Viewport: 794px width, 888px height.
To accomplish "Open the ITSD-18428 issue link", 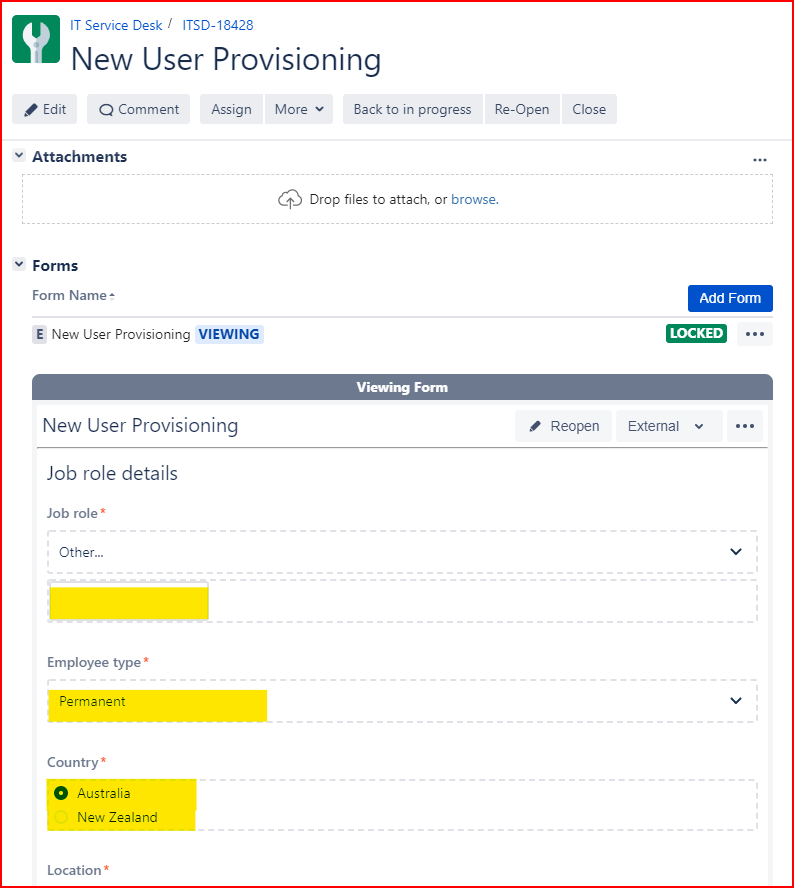I will 217,25.
